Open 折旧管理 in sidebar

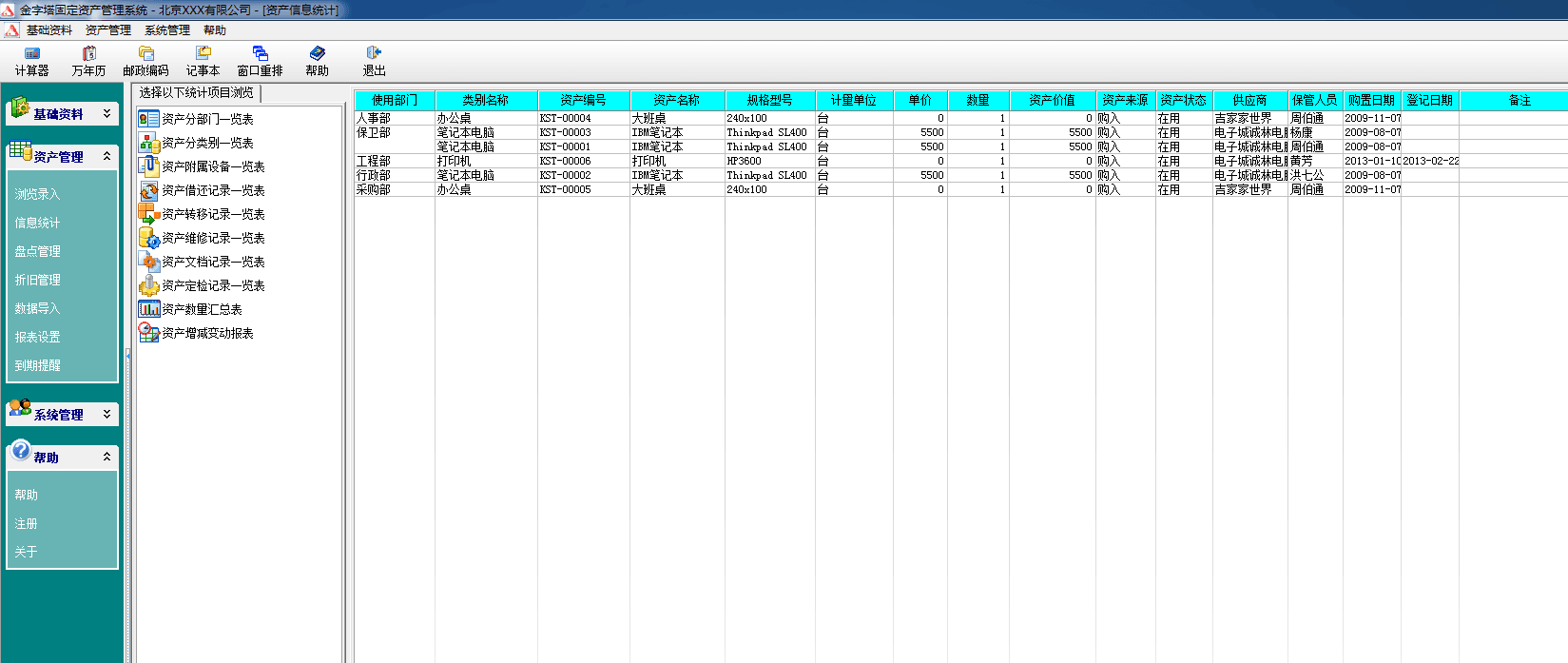[37, 280]
